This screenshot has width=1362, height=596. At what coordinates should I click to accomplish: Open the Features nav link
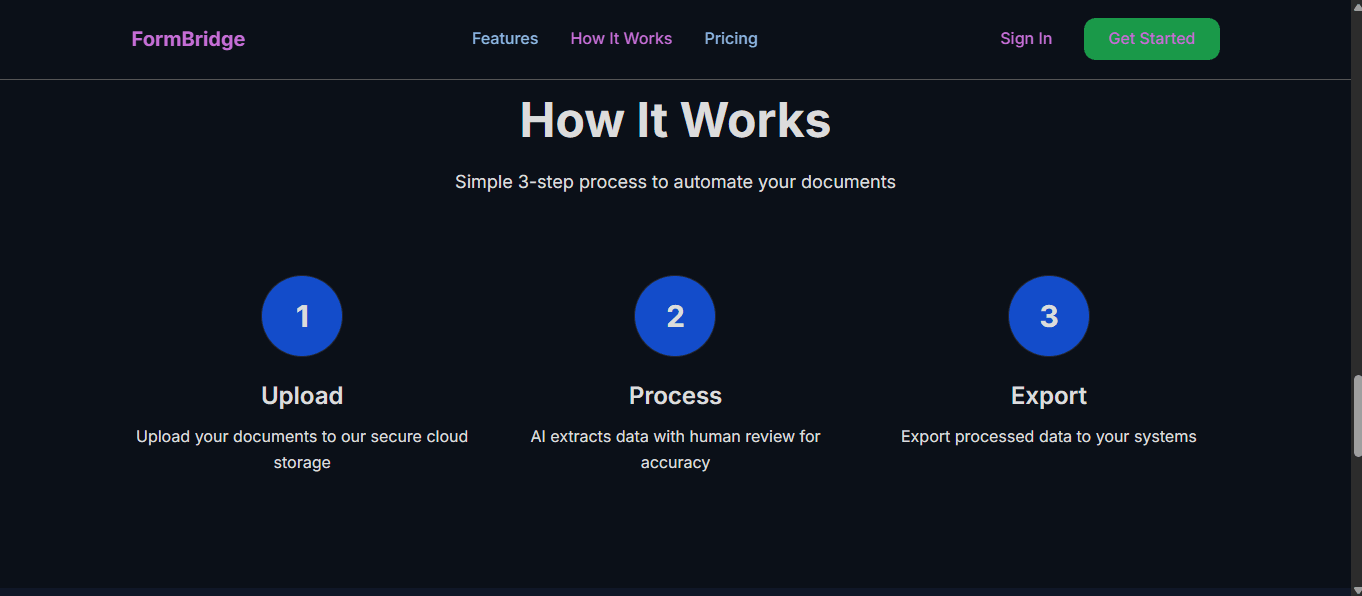pos(505,39)
